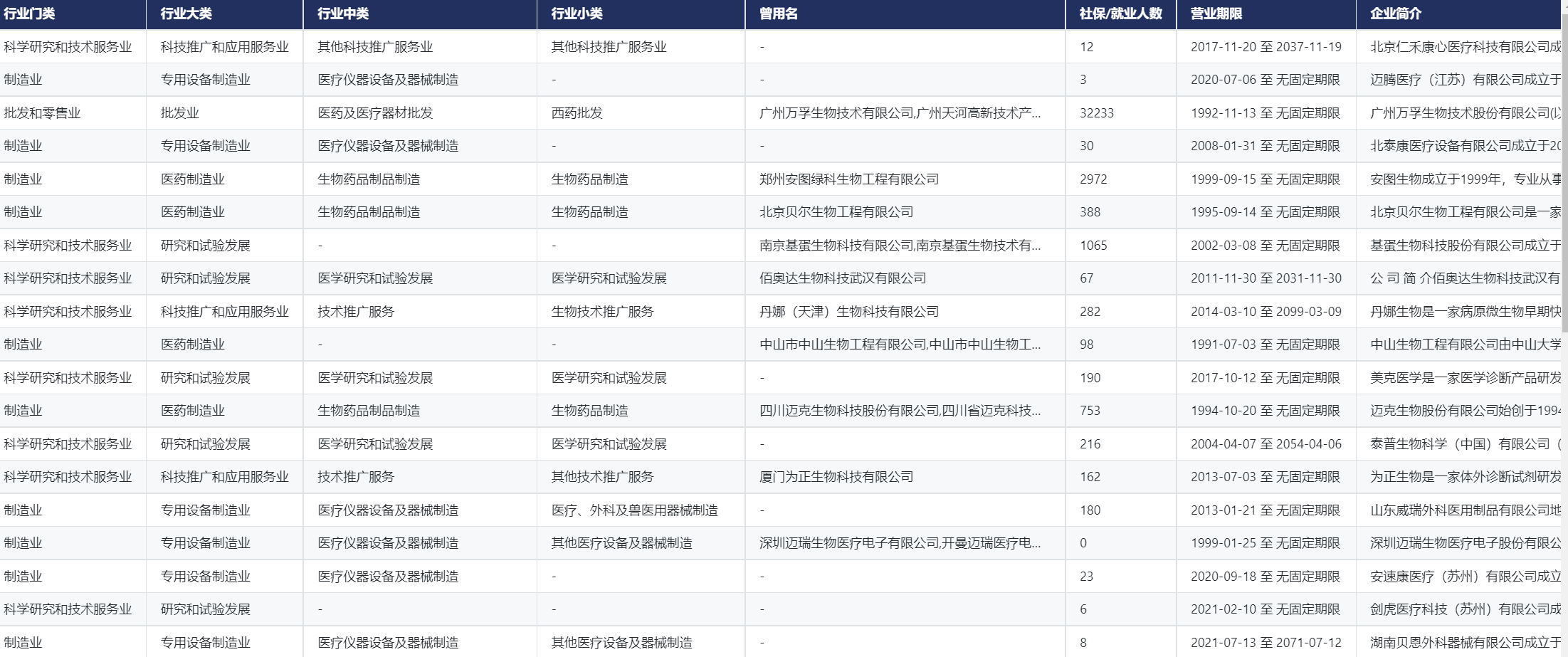
Task: Click the 行业门类 column header
Action: pyautogui.click(x=29, y=14)
